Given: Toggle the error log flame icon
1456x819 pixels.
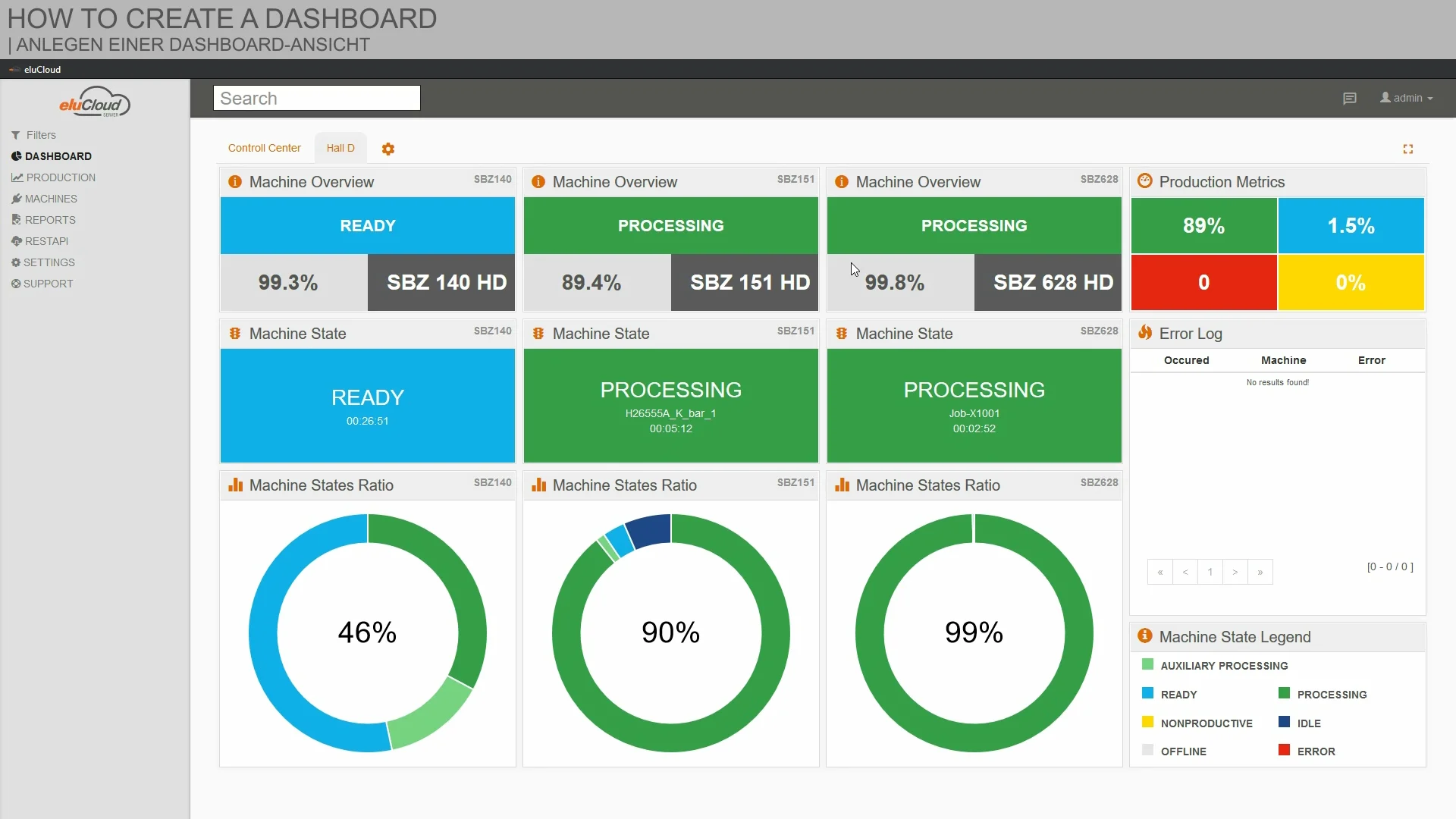Looking at the screenshot, I should 1145,333.
